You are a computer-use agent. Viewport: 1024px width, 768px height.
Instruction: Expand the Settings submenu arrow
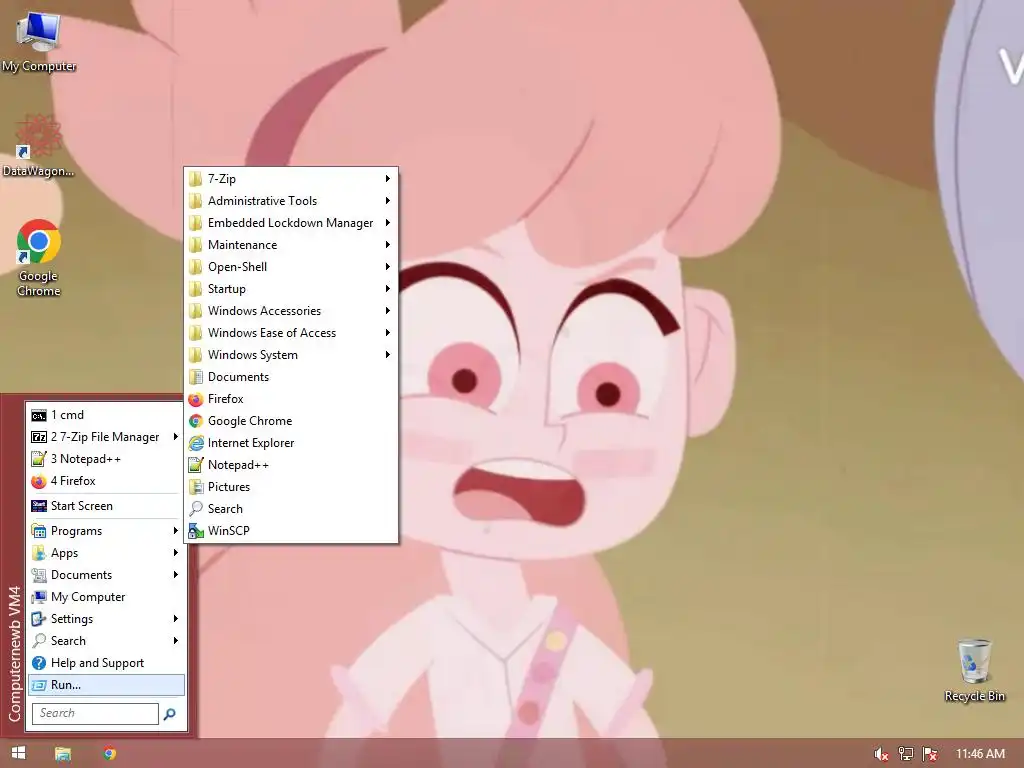[176, 618]
